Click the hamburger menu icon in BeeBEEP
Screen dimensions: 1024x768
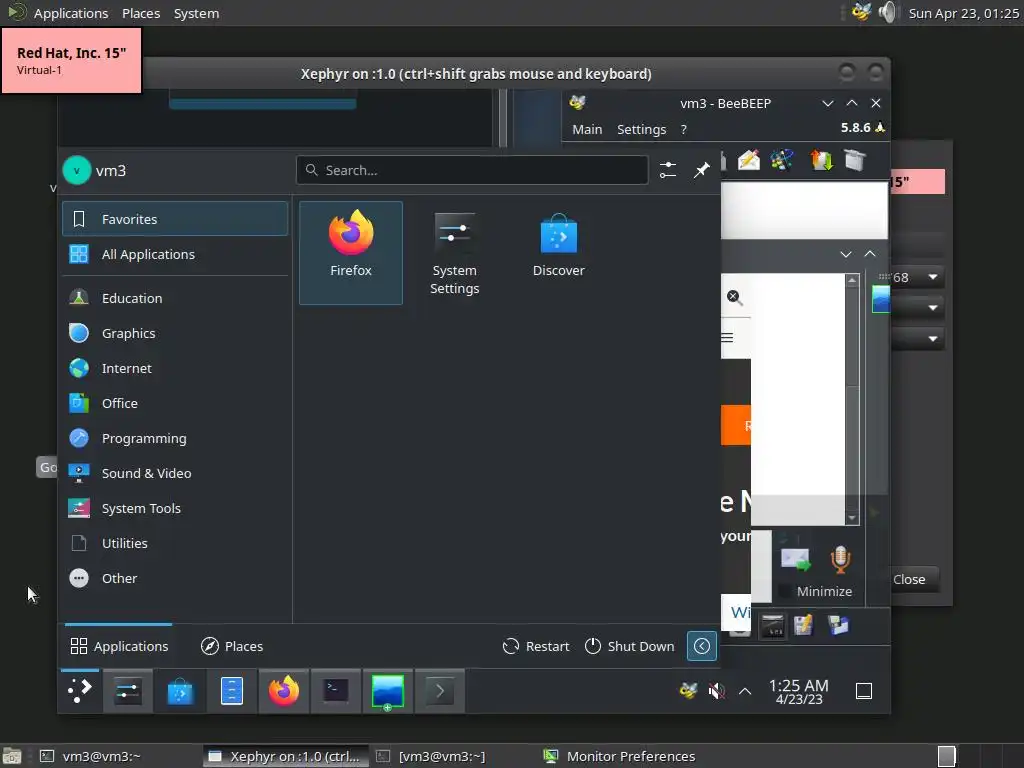tap(727, 338)
